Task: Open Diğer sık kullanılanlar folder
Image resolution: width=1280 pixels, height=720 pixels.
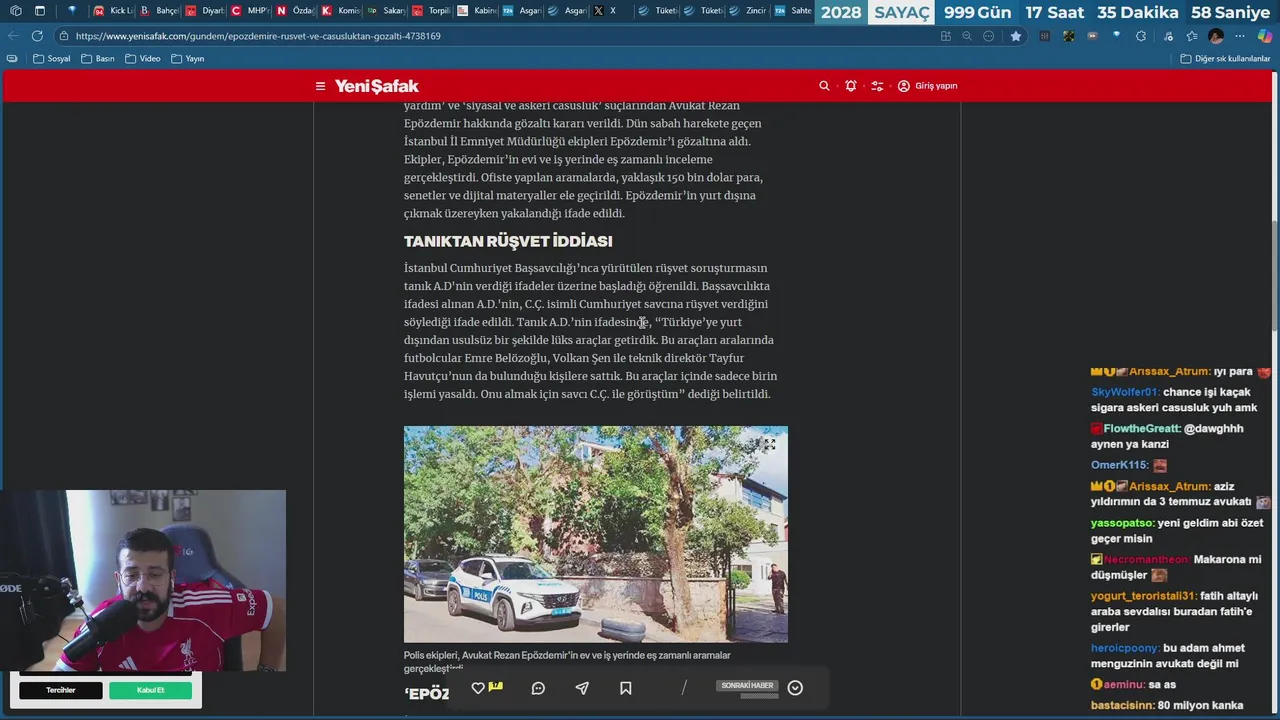Action: click(1225, 59)
